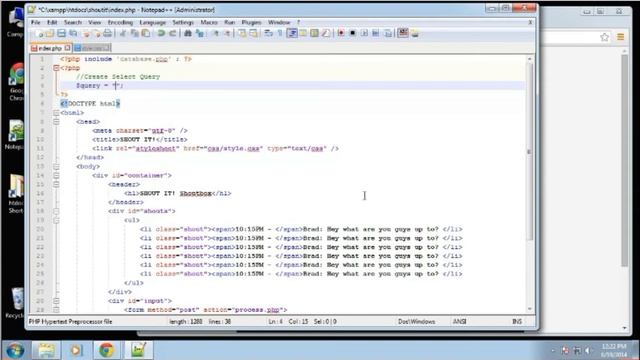Open the Search menu

[x=73, y=22]
